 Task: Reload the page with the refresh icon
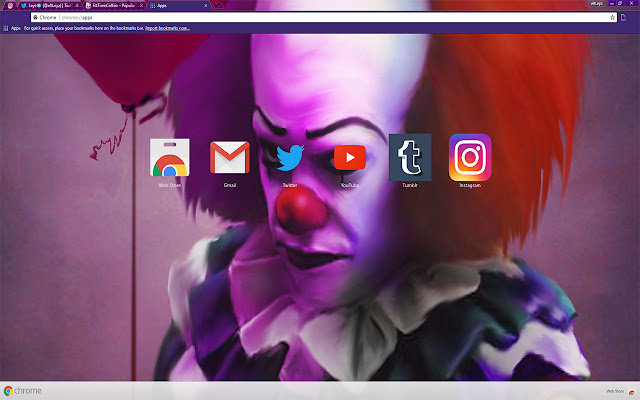coord(24,18)
